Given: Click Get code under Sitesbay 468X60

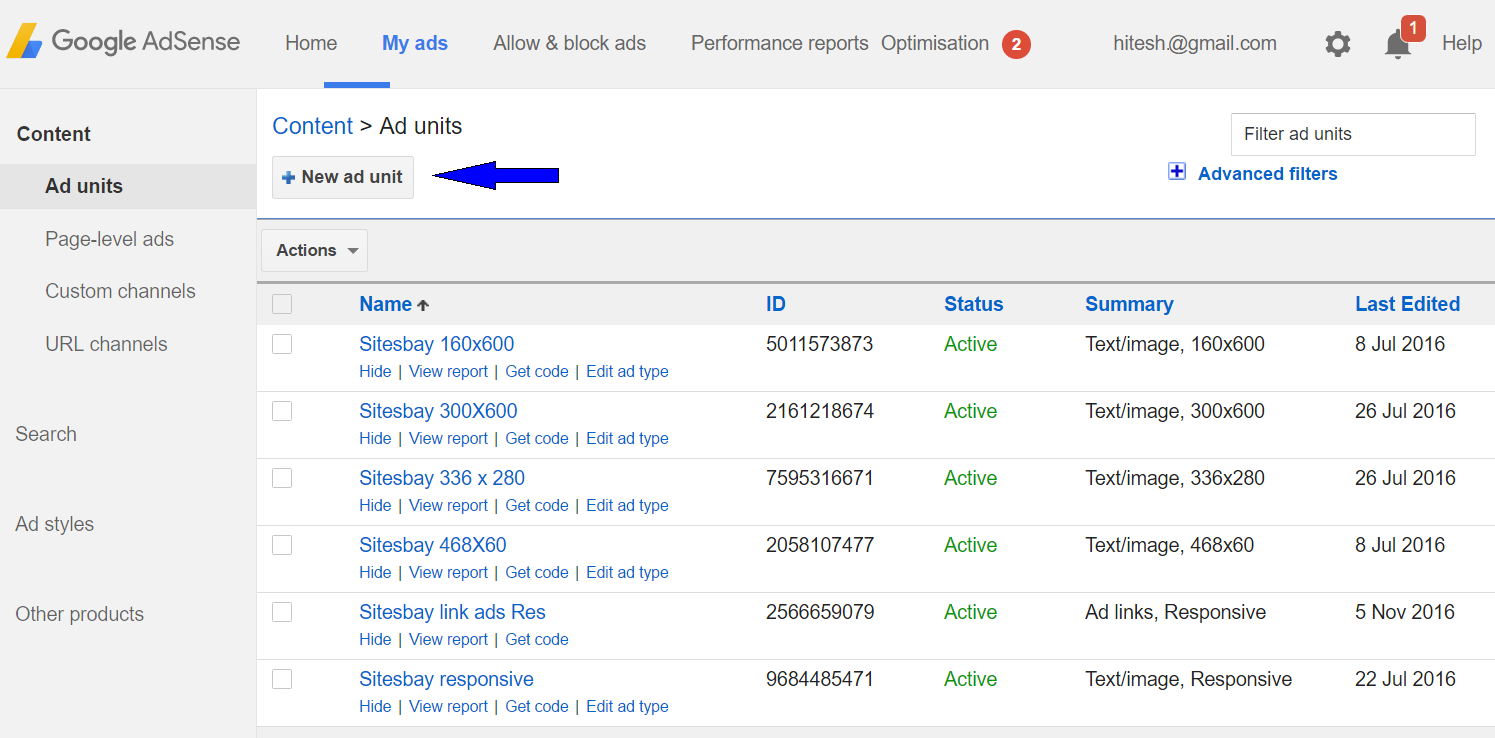Looking at the screenshot, I should (x=537, y=572).
